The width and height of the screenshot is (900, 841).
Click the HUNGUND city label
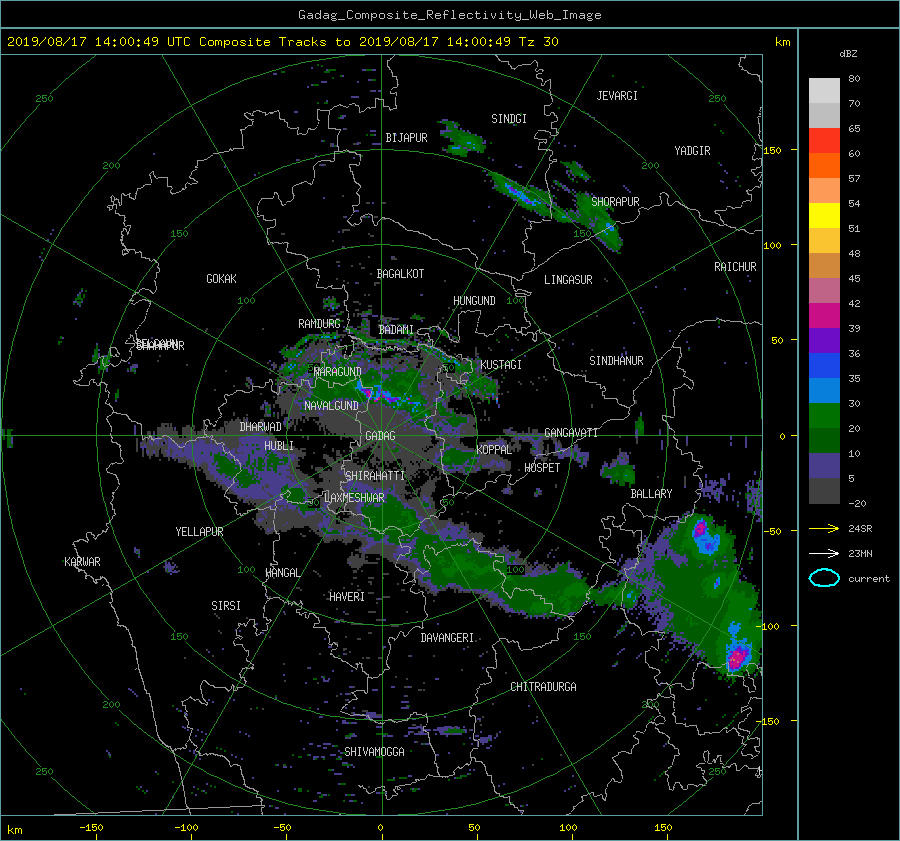474,301
